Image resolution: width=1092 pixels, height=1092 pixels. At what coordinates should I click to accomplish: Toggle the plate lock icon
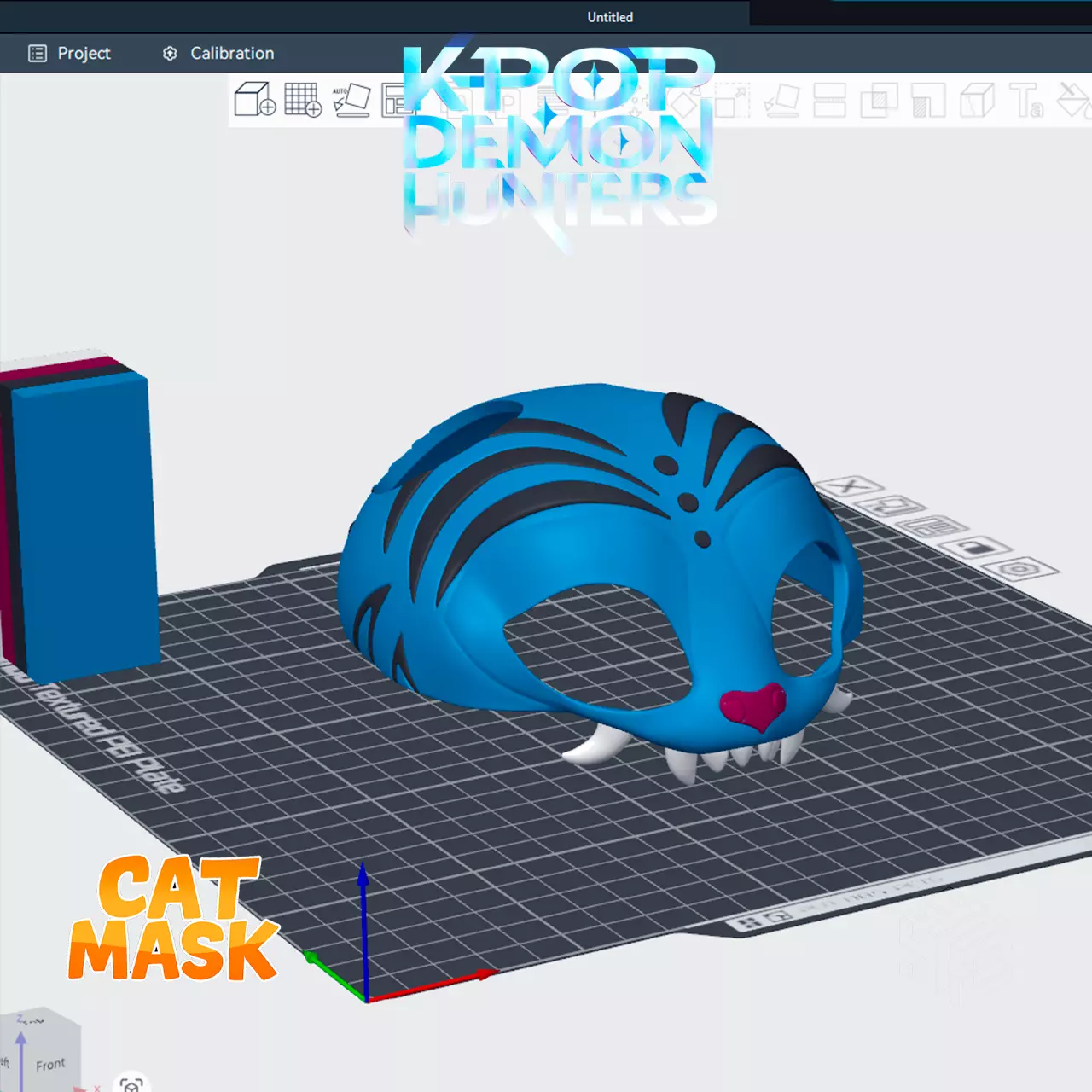976,547
